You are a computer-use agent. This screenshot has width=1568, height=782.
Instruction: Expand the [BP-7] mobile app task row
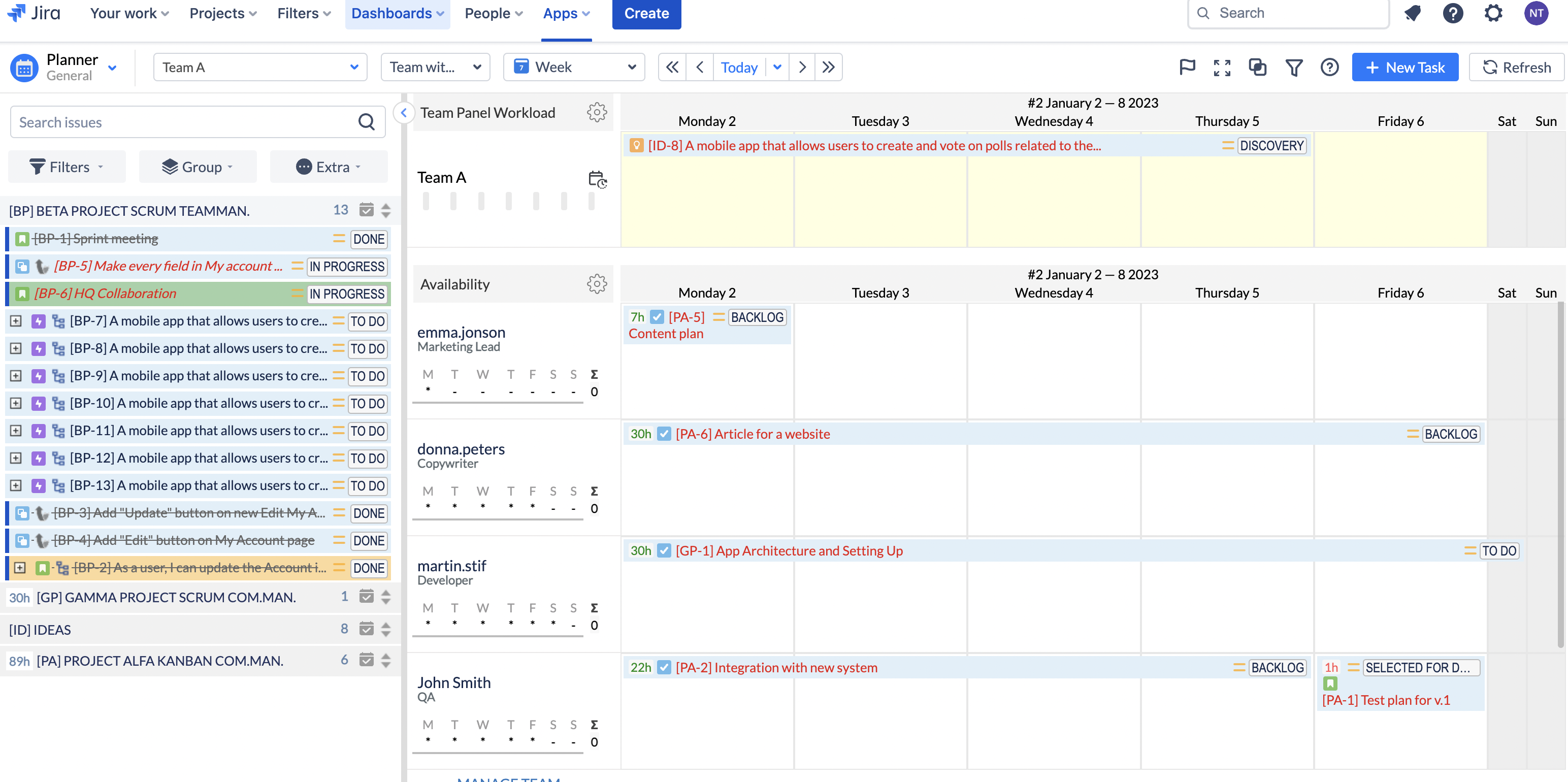(16, 321)
